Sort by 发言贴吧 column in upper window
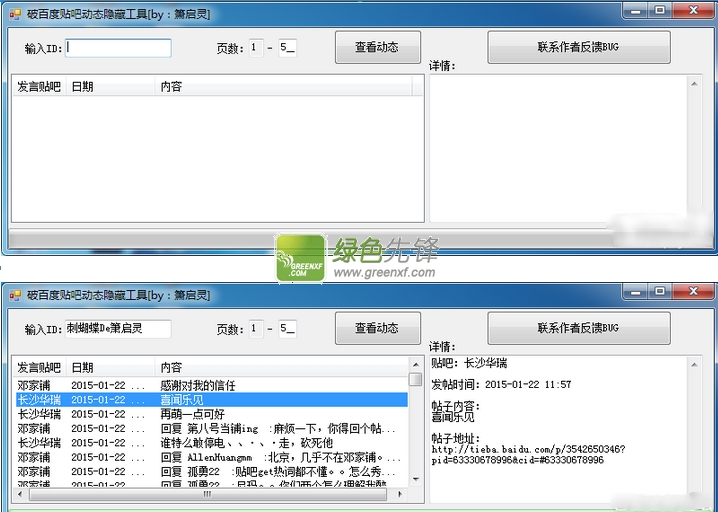The height and width of the screenshot is (512, 718). (39, 87)
